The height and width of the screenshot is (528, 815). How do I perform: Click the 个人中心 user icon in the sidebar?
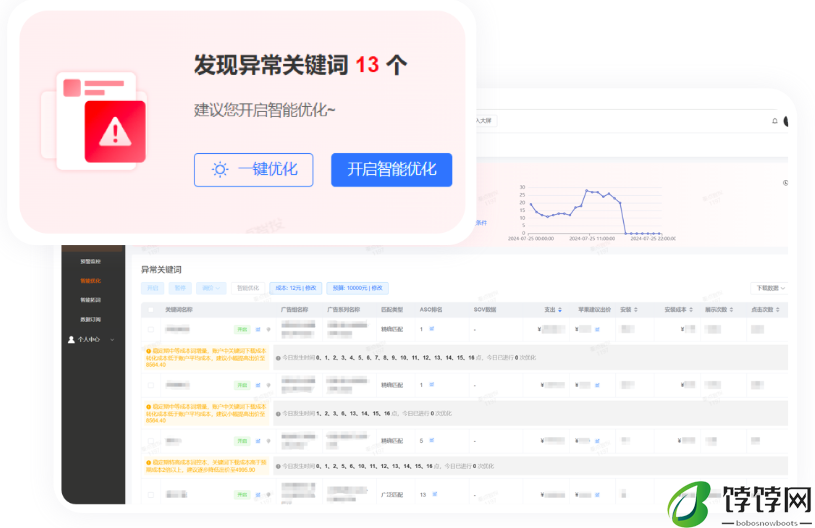71,339
